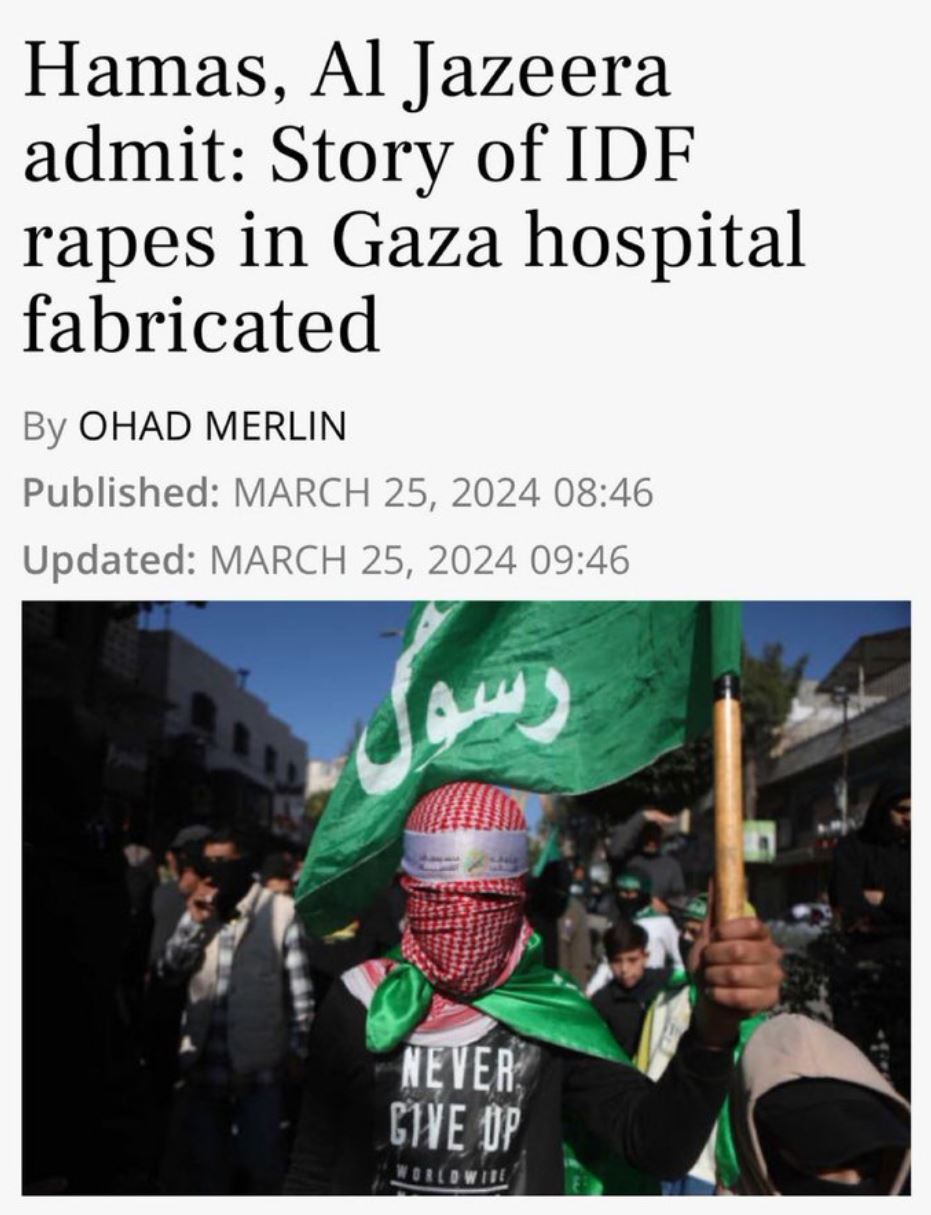Open the author link OHAD MERLIN
The height and width of the screenshot is (1215, 931).
(212, 427)
